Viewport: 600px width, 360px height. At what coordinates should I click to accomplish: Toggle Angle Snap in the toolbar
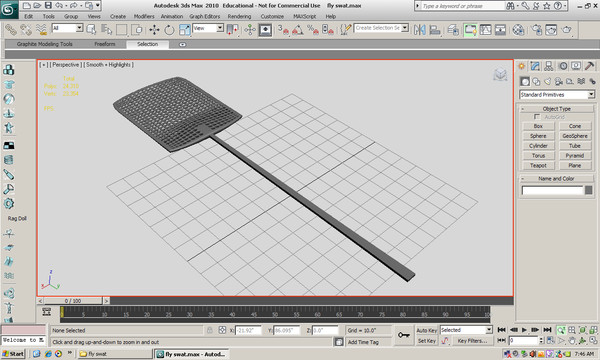298,30
